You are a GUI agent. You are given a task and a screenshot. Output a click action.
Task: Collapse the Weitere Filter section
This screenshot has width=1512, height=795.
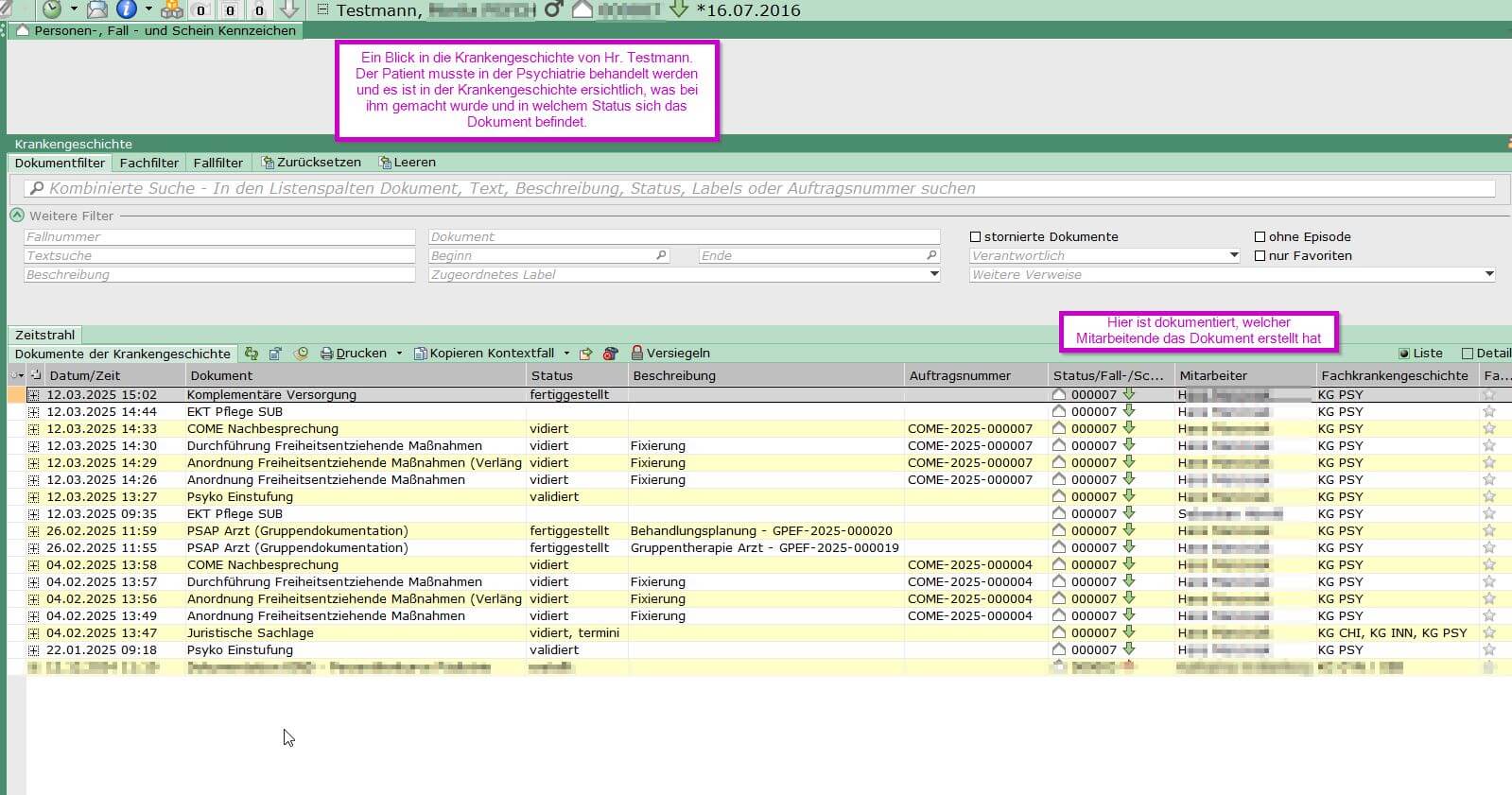point(17,216)
